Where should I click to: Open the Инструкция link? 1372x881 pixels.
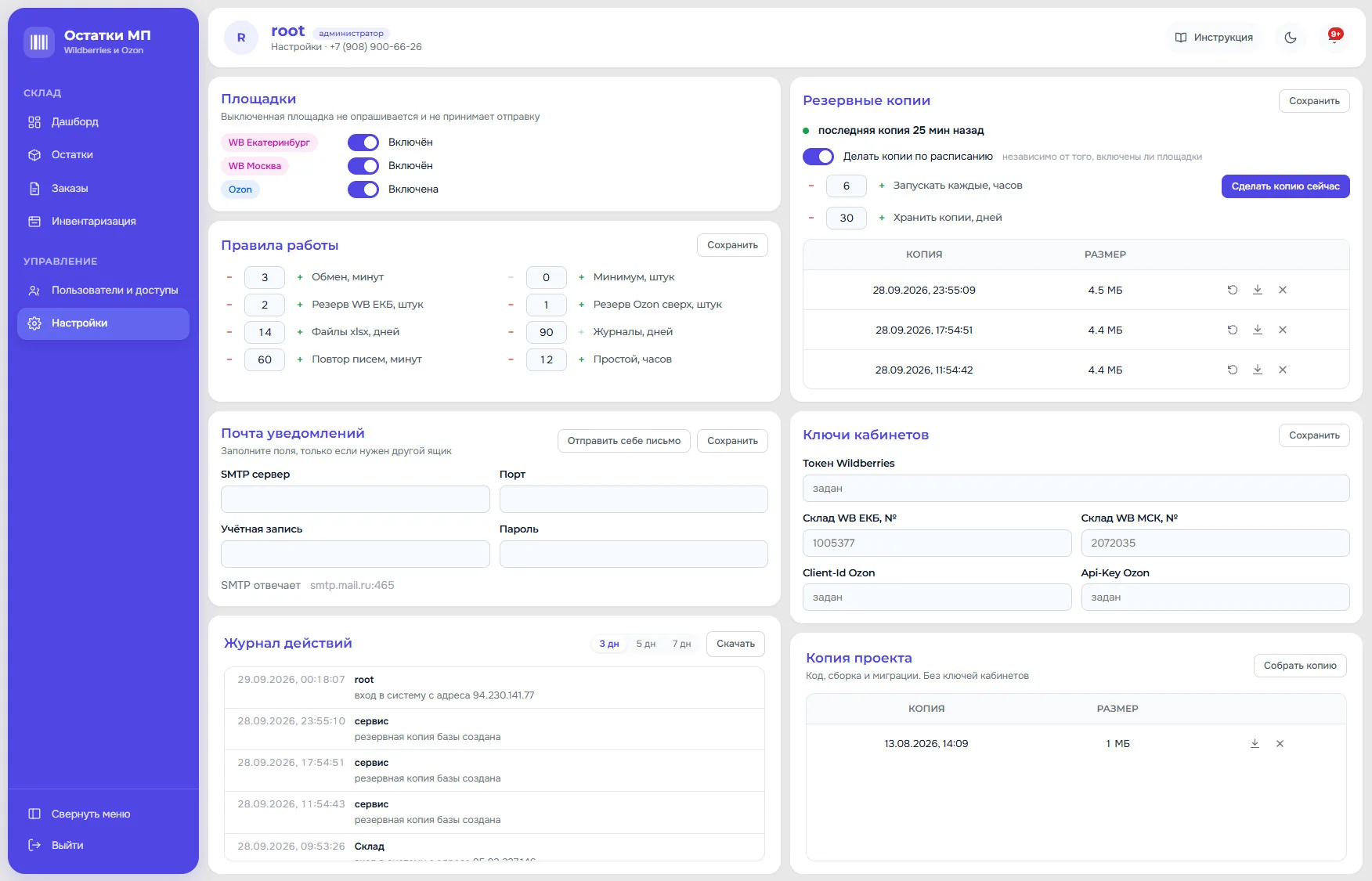click(x=1214, y=38)
